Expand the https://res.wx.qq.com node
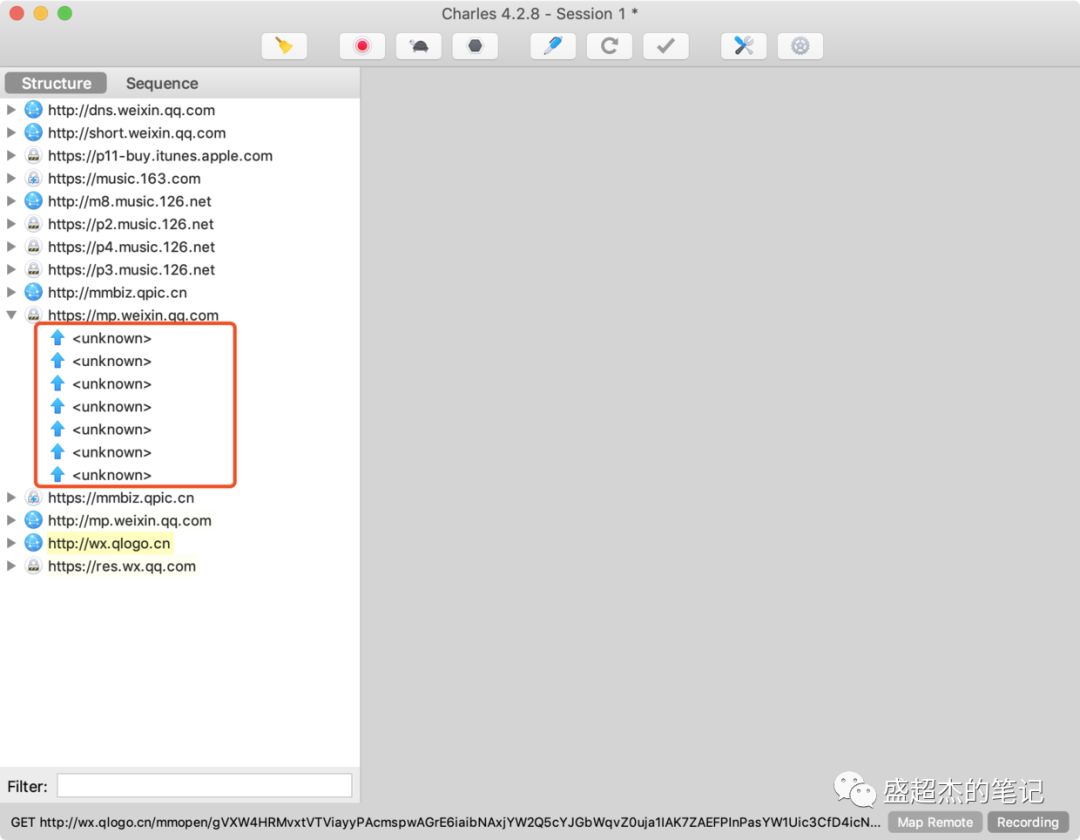Image resolution: width=1080 pixels, height=840 pixels. 11,565
